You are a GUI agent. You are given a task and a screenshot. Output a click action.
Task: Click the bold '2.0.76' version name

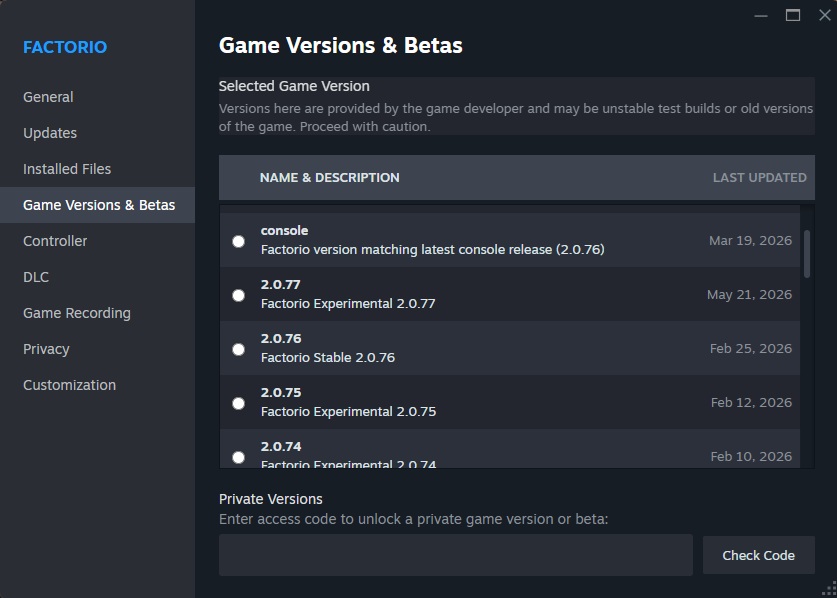[281, 339]
